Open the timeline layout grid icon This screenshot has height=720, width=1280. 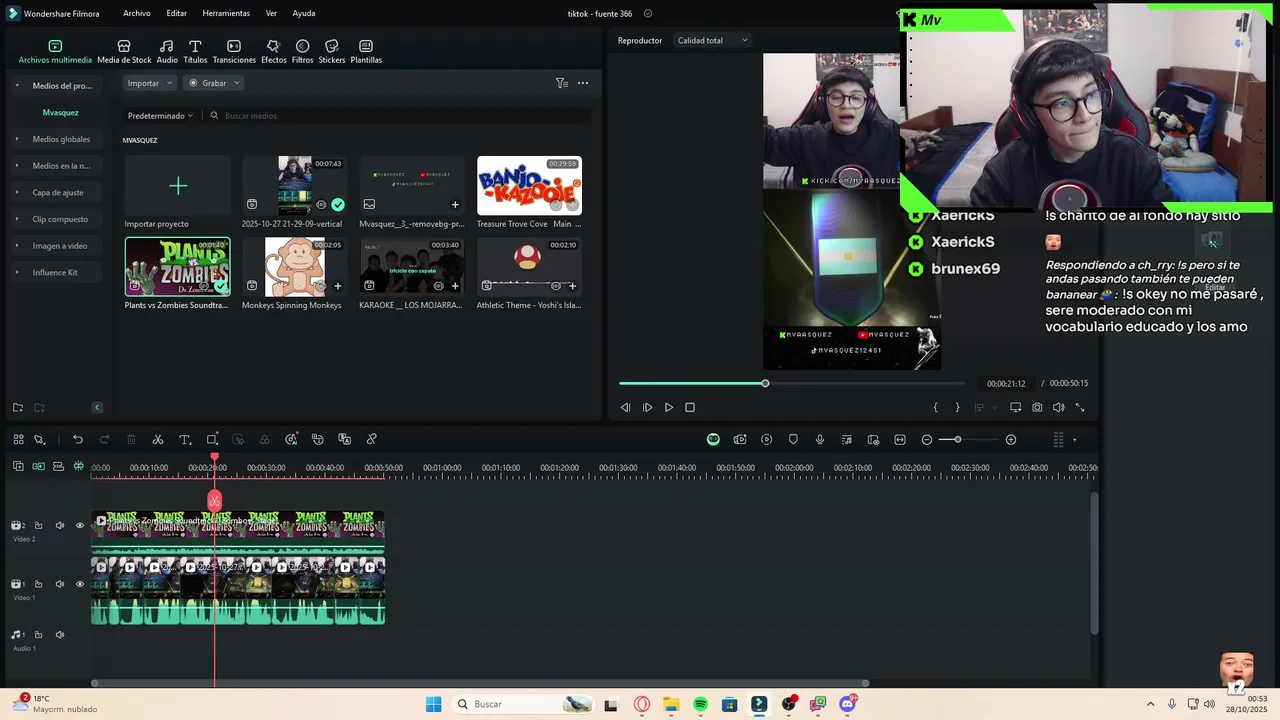click(x=18, y=440)
